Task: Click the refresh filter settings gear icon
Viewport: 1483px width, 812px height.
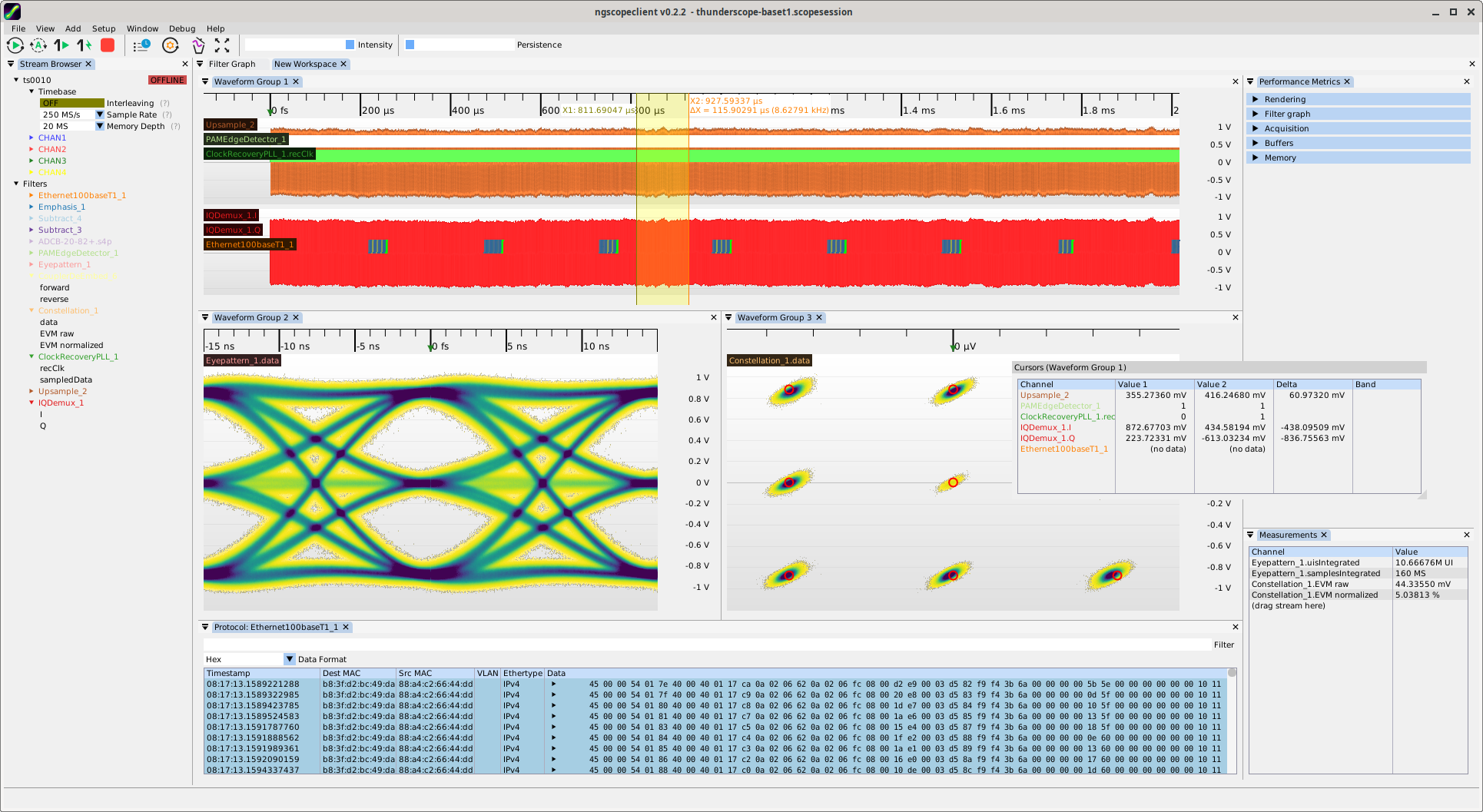Action: point(171,45)
